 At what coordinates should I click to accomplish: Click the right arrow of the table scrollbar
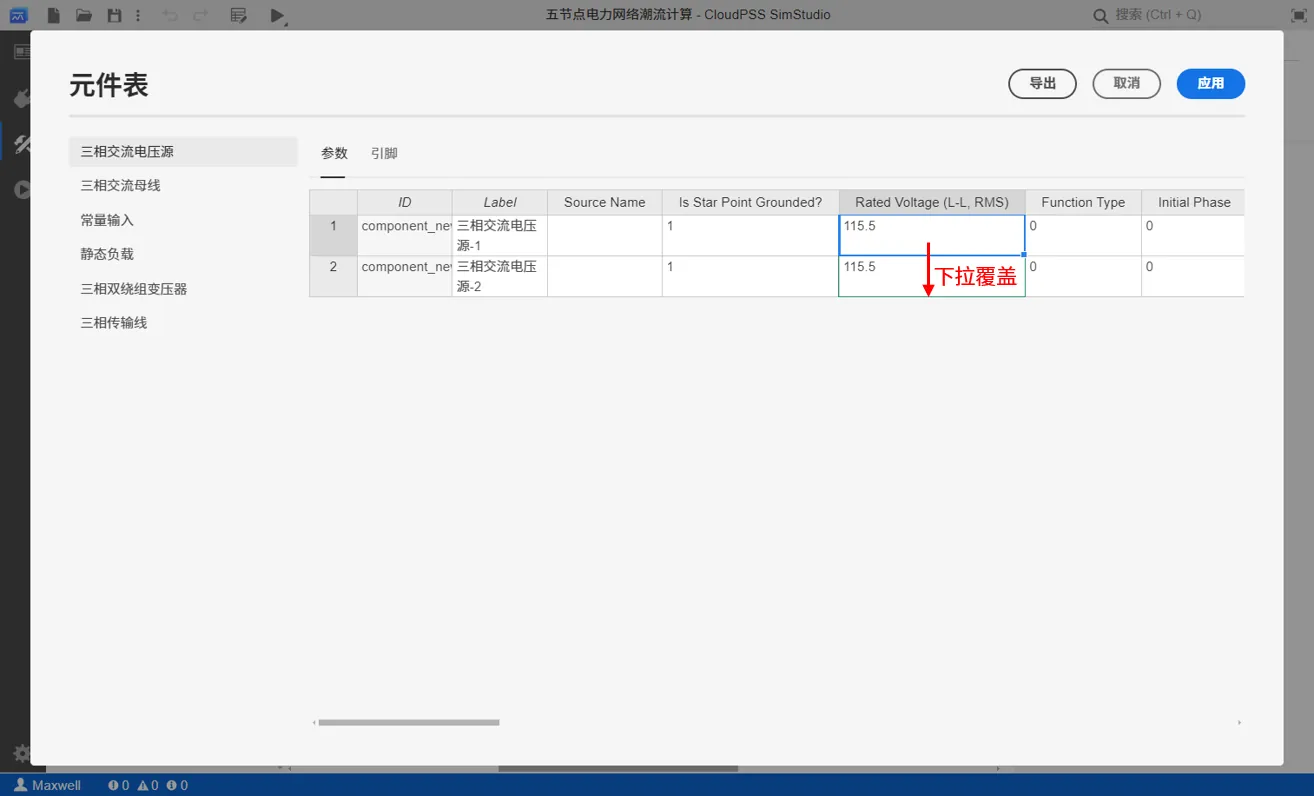pyautogui.click(x=1239, y=722)
